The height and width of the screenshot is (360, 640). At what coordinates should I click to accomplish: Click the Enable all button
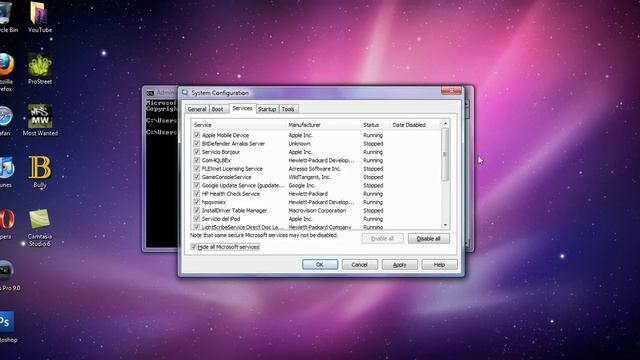tap(382, 239)
